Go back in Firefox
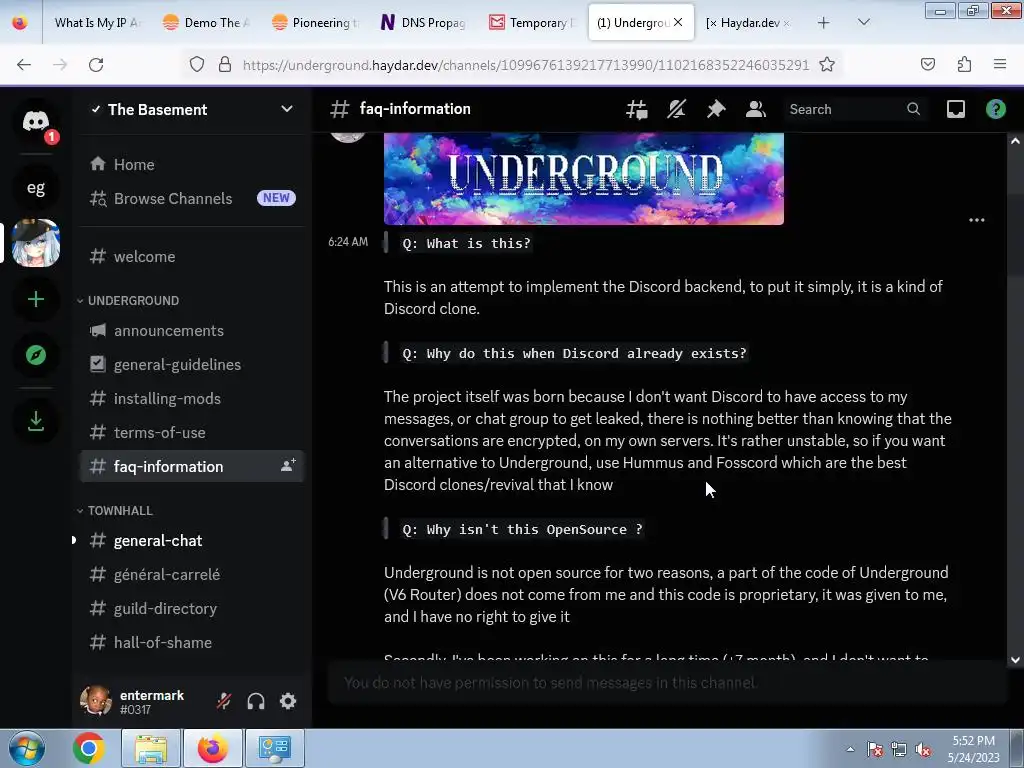The width and height of the screenshot is (1024, 768). click(24, 65)
